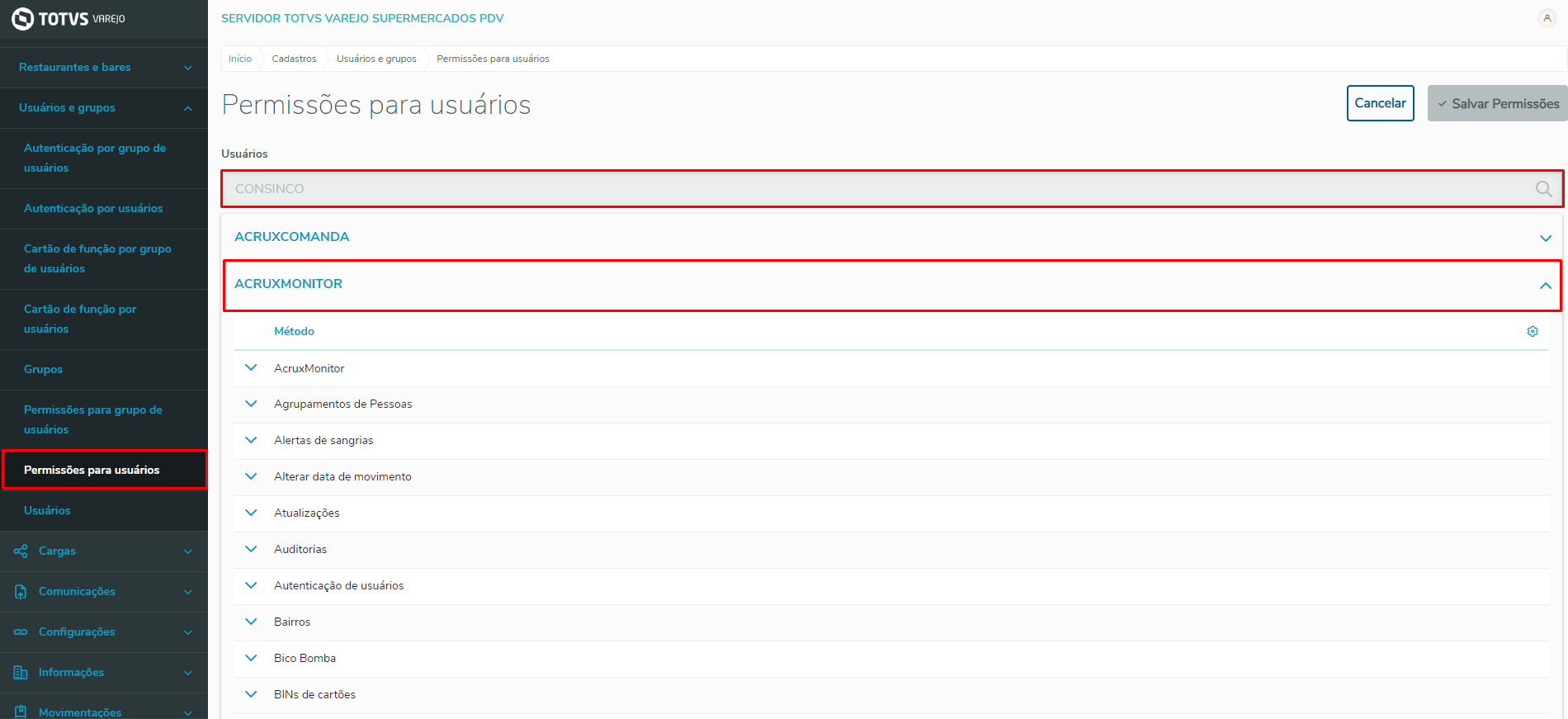Screen dimensions: 1568x719
Task: Expand the BINs de cartões row
Action: coord(252,694)
